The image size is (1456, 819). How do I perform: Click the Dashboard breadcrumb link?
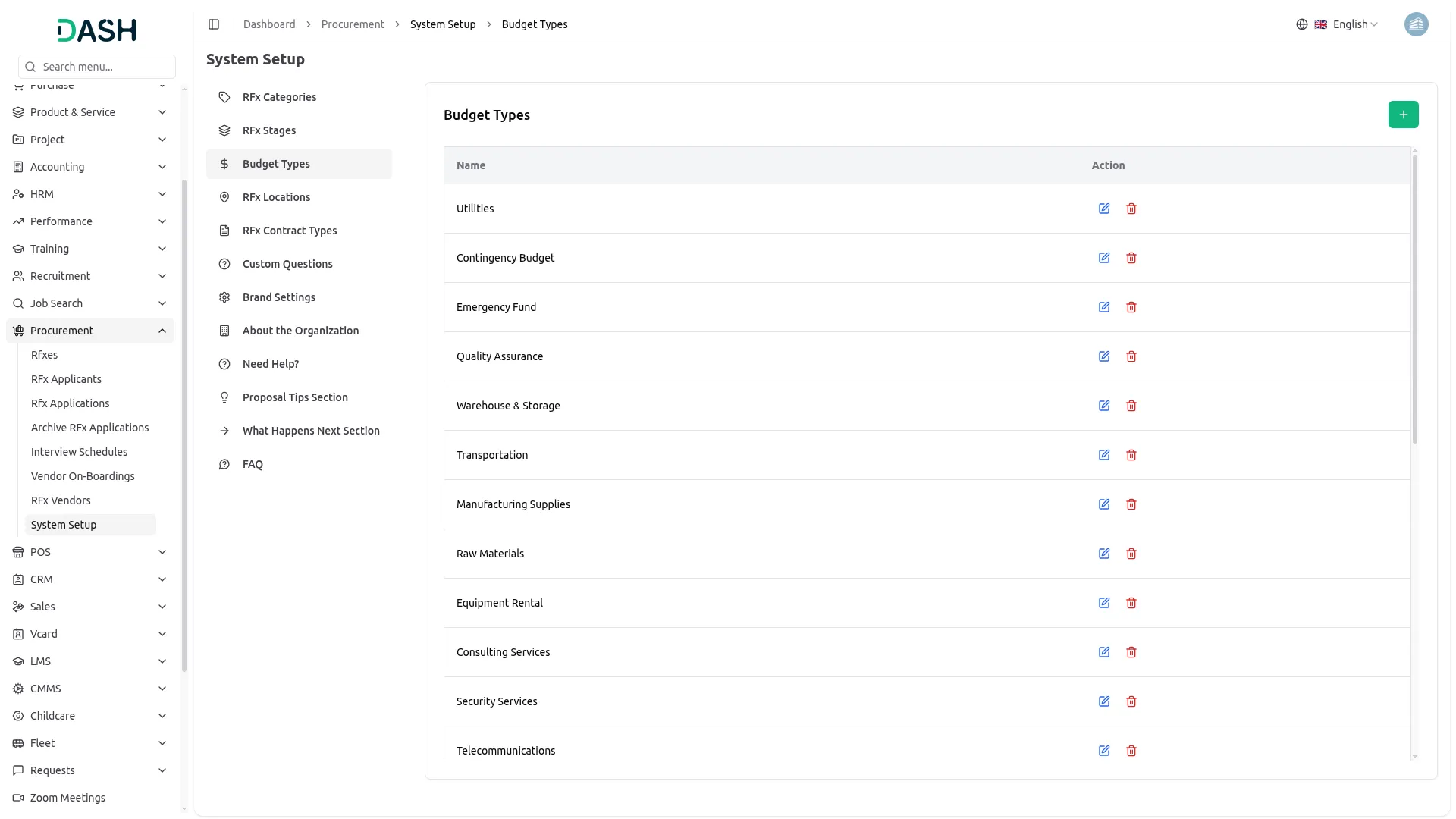tap(269, 24)
